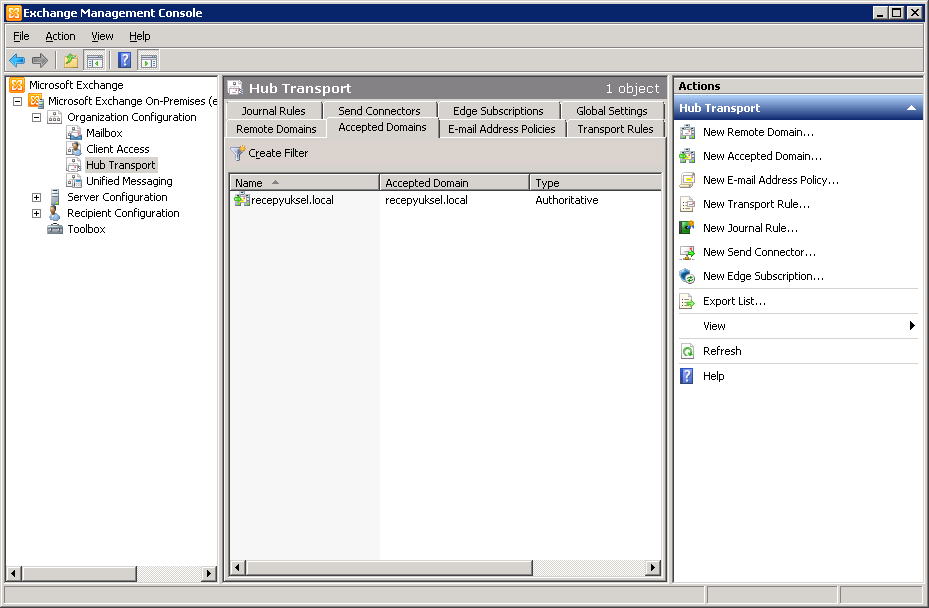The width and height of the screenshot is (929, 608).
Task: Click the New E-mail Address Policy icon
Action: pos(687,180)
